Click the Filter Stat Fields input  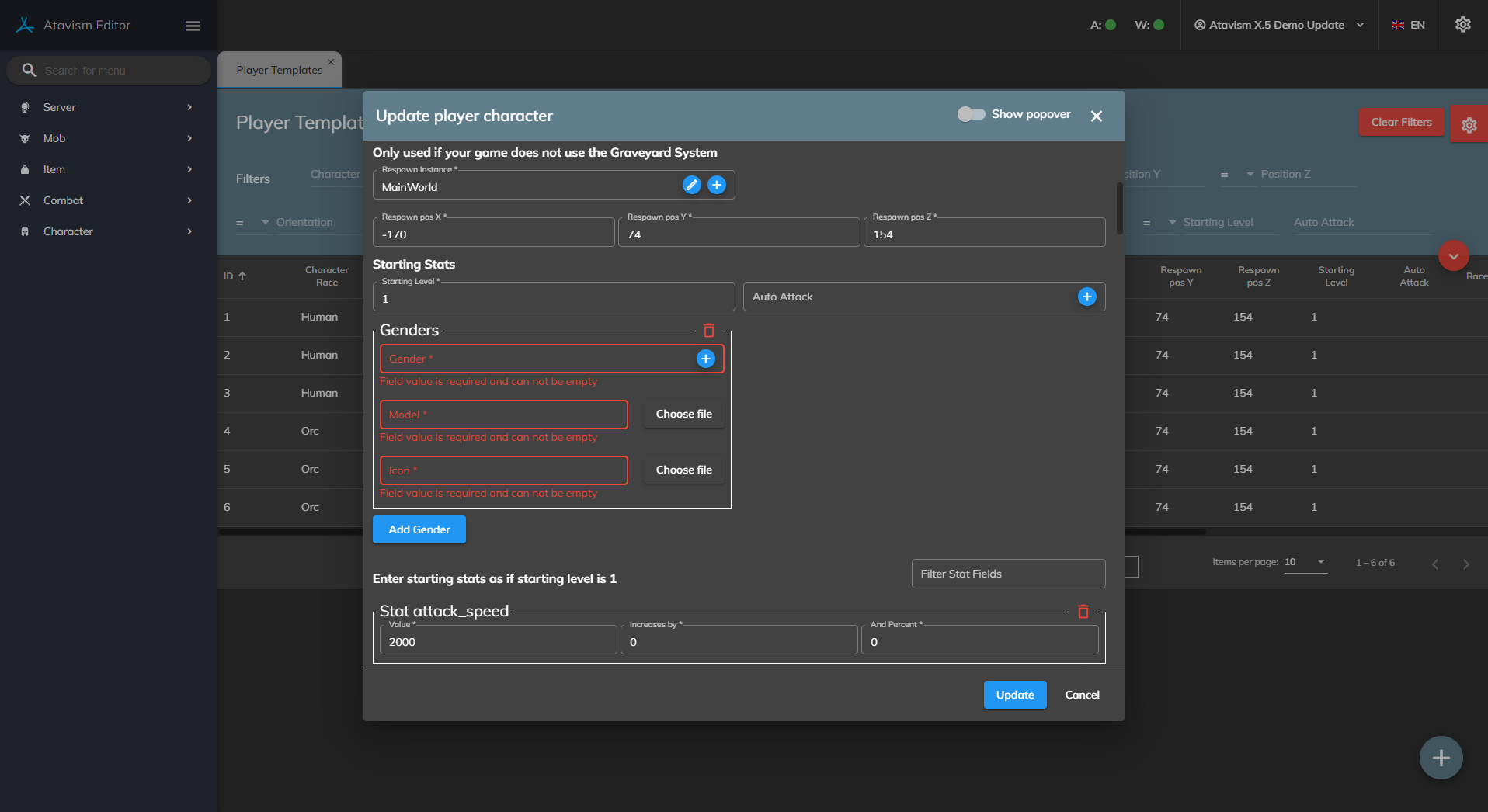pyautogui.click(x=1007, y=574)
